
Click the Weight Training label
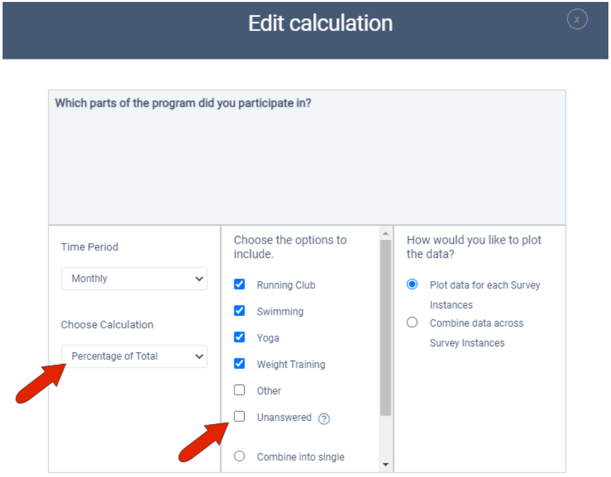(290, 365)
